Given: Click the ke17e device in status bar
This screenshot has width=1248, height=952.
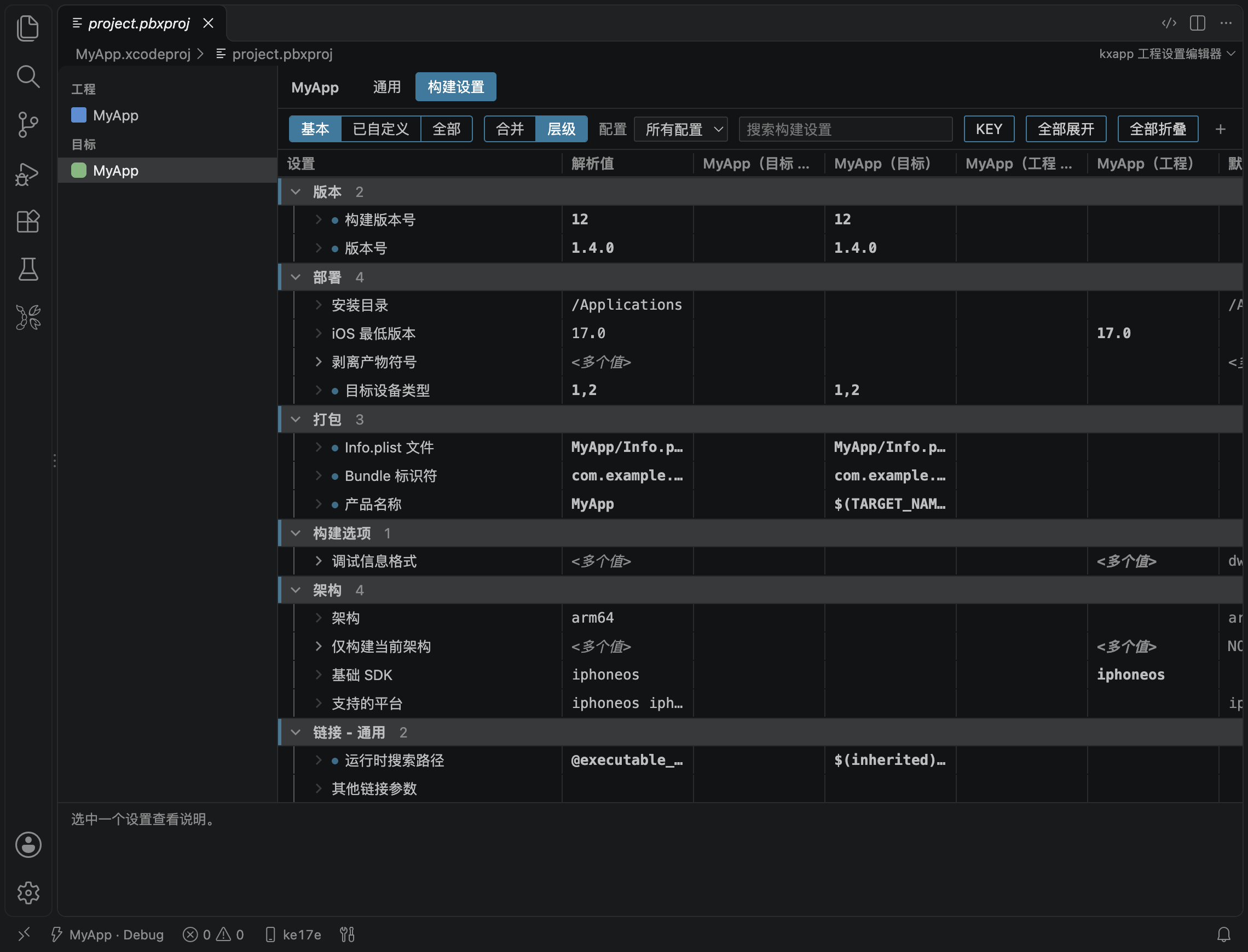Looking at the screenshot, I should coord(293,934).
